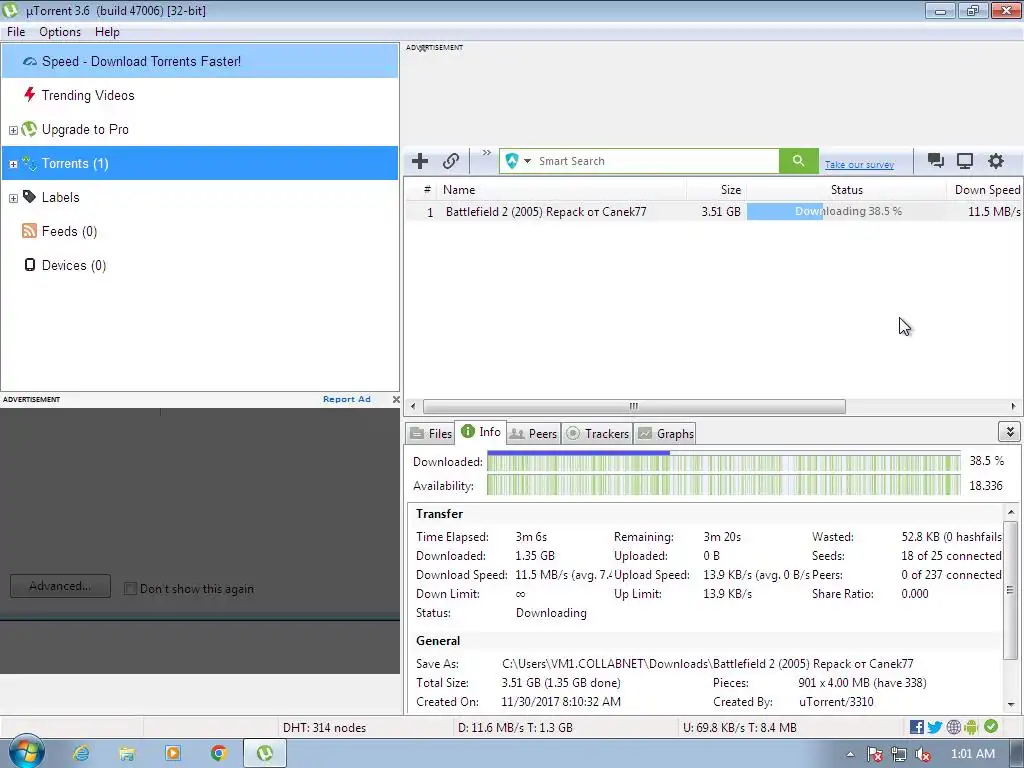Click the Downloading 38.5 % progress bar
The height and width of the screenshot is (768, 1024).
click(x=848, y=212)
